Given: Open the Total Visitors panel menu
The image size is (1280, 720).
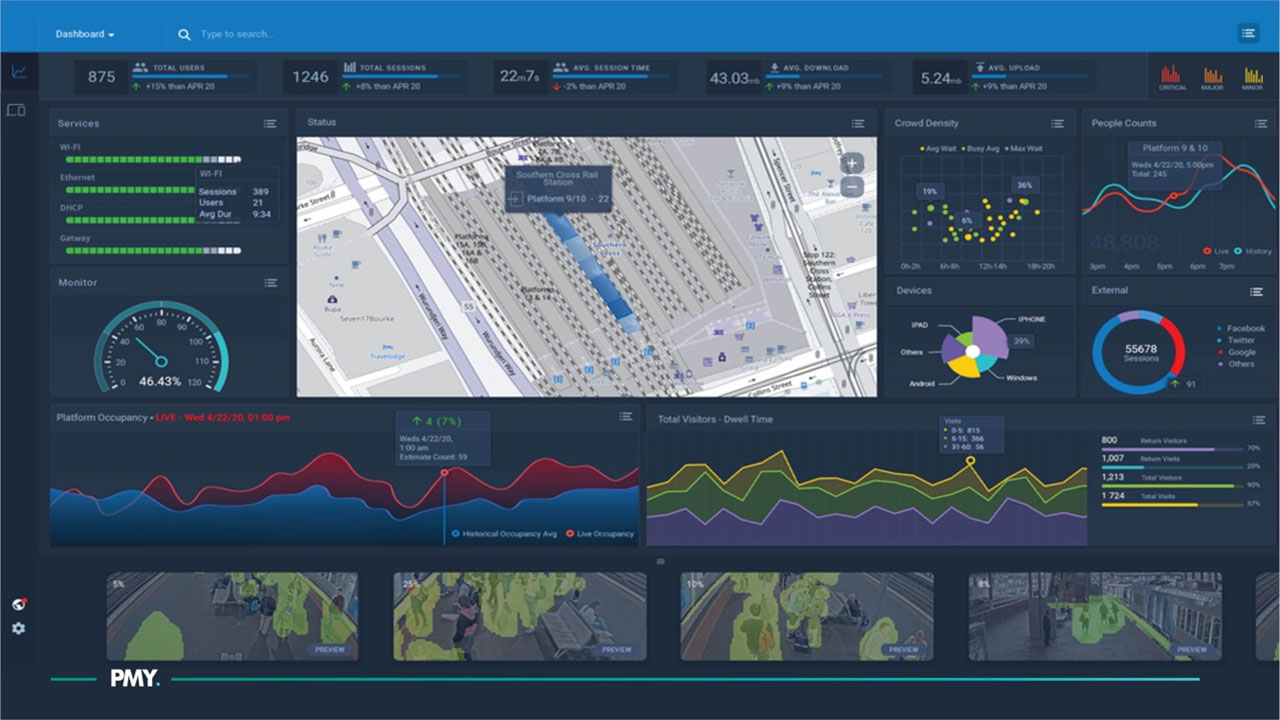Looking at the screenshot, I should tap(1259, 420).
